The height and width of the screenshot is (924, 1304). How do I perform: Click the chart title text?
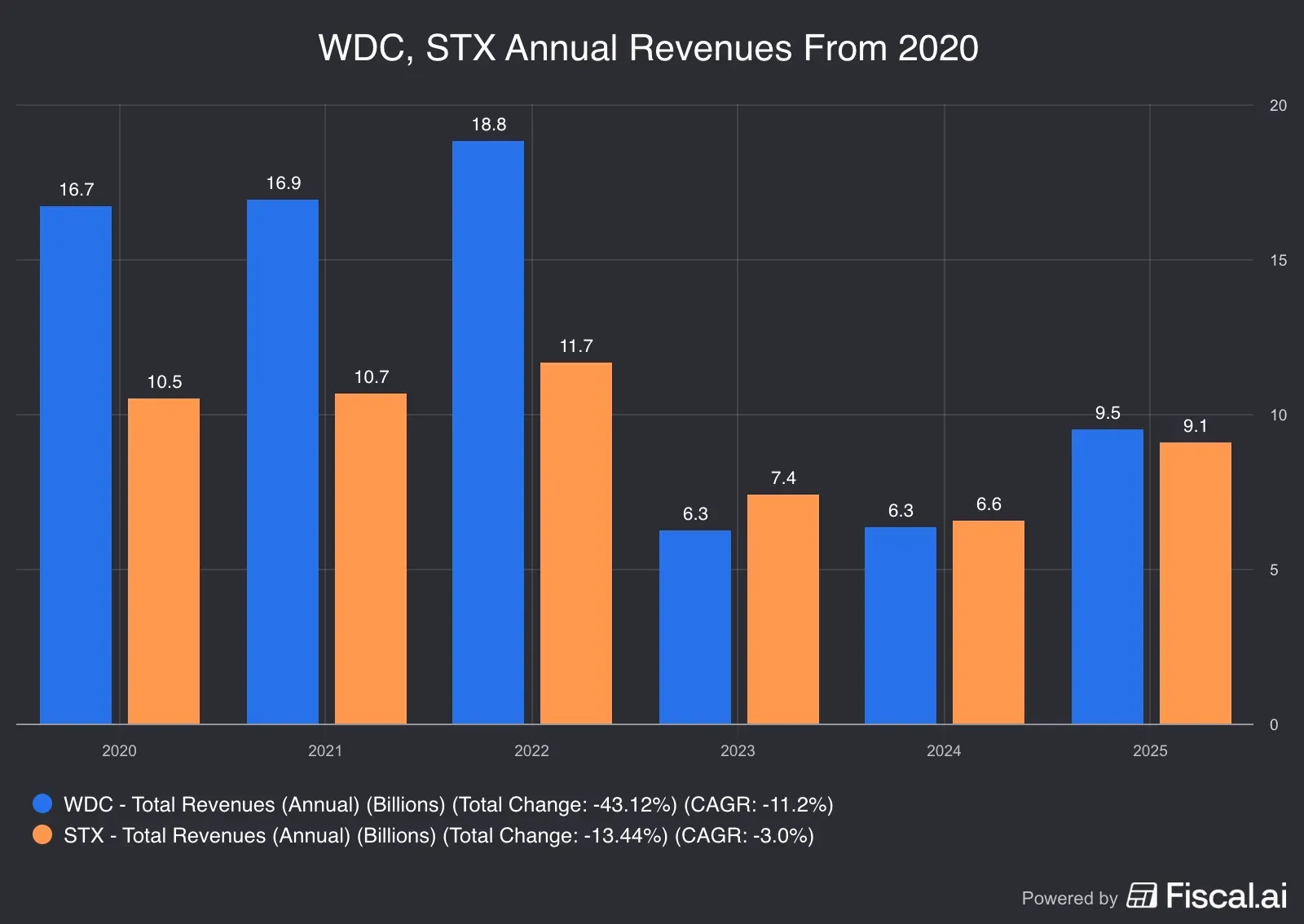point(648,49)
